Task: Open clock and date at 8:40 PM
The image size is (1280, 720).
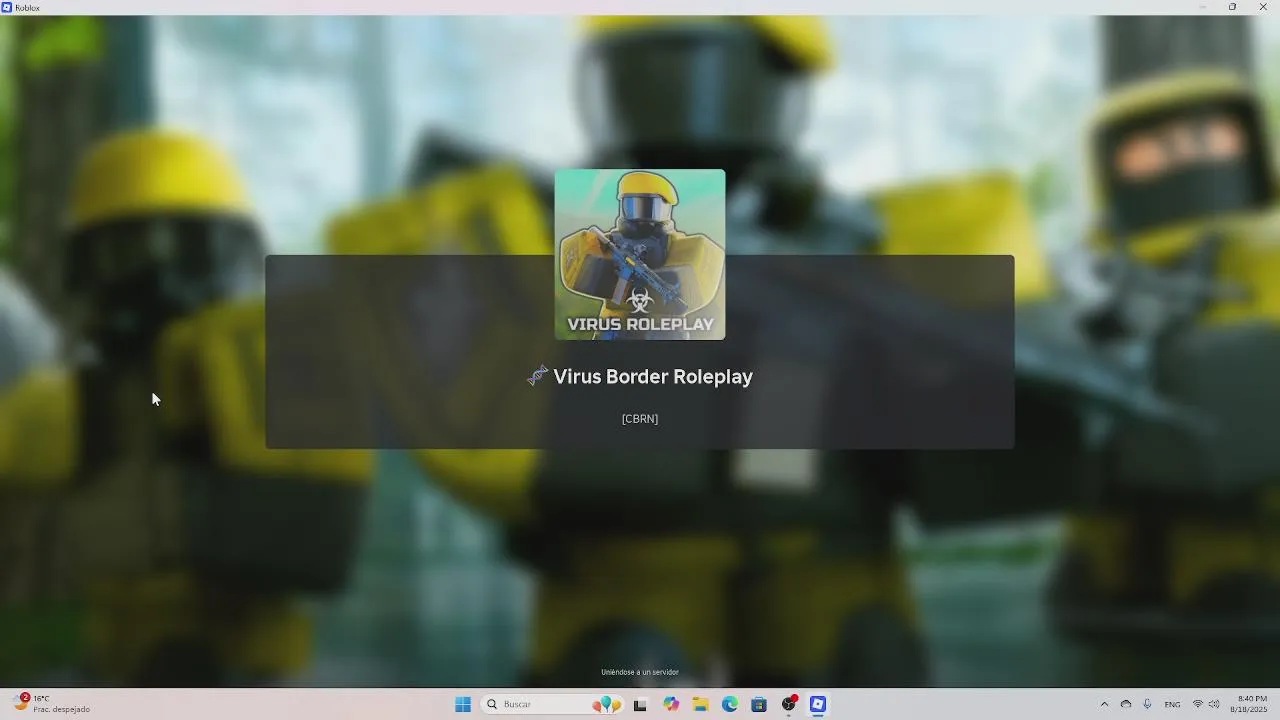Action: tap(1251, 704)
